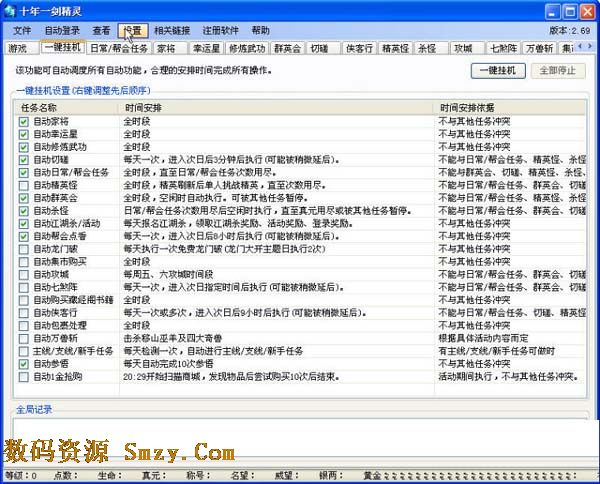This screenshot has height=484, width=600.
Task: Select the 一键挂机 tab
Action: [63, 47]
